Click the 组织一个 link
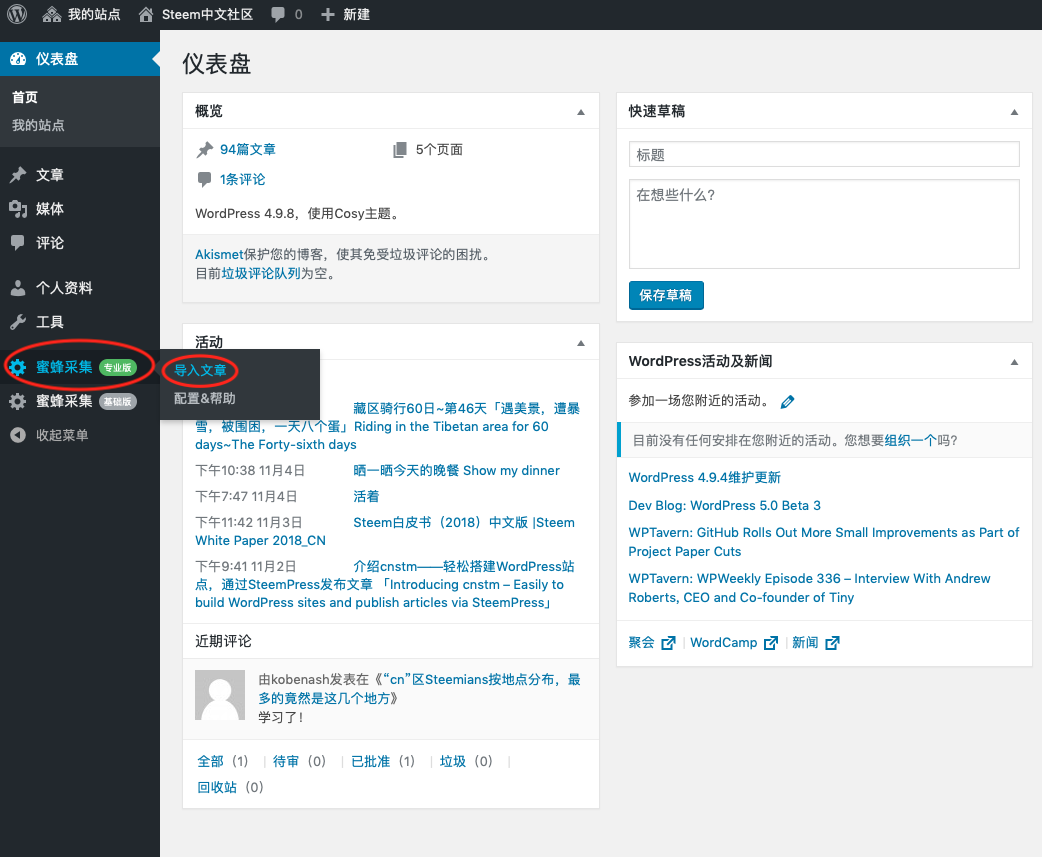Screen dimensions: 1042x857 point(910,440)
